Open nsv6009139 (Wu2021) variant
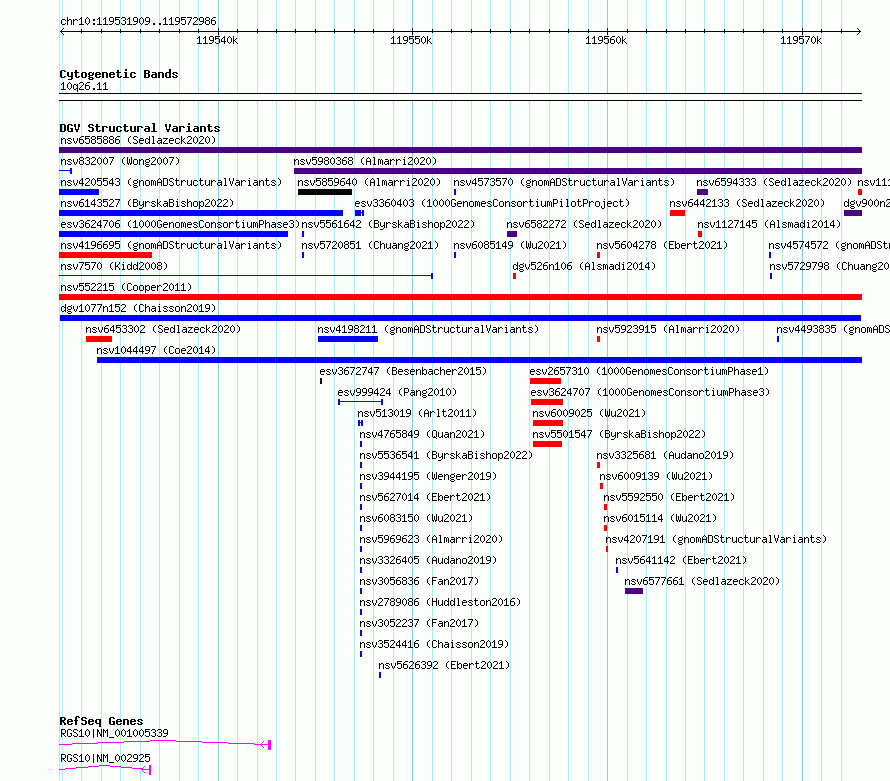This screenshot has height=781, width=890. click(656, 476)
